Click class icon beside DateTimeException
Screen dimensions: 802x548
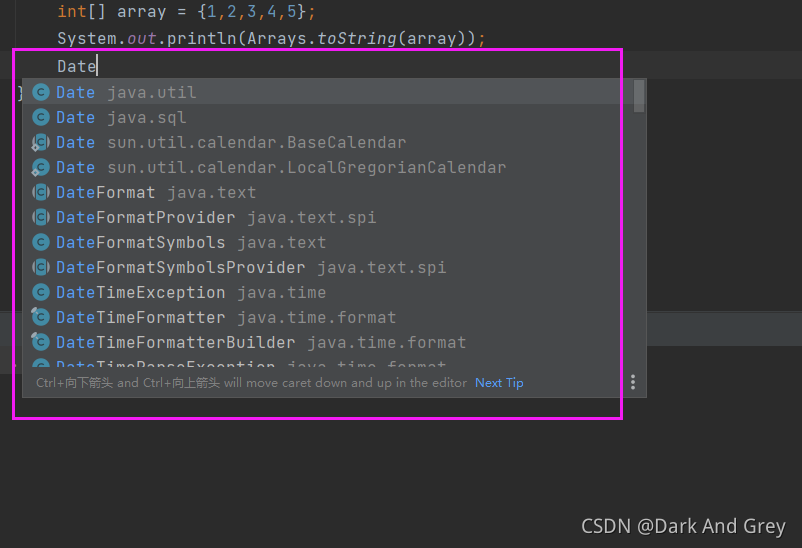pyautogui.click(x=41, y=292)
